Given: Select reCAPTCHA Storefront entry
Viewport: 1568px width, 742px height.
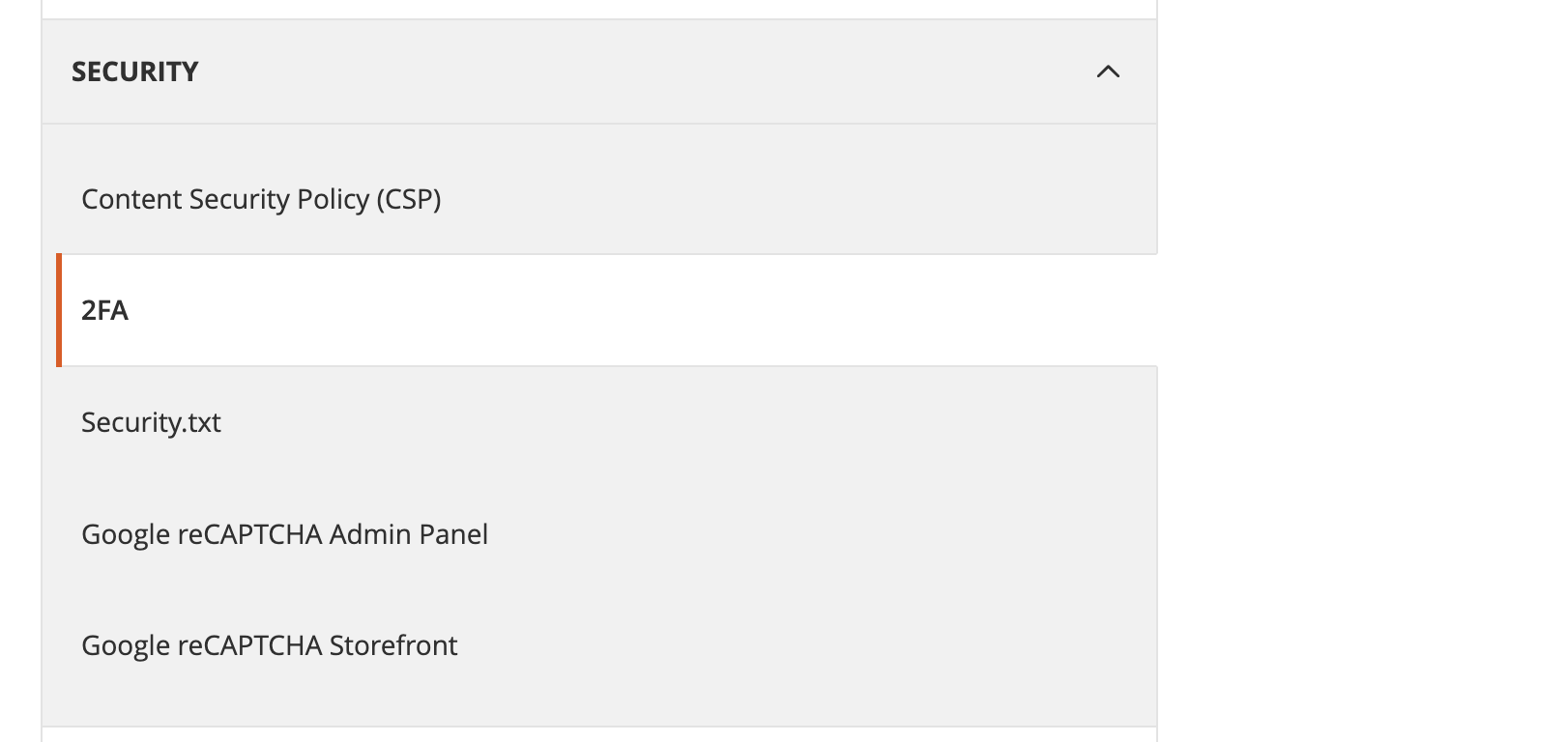Looking at the screenshot, I should [x=269, y=645].
